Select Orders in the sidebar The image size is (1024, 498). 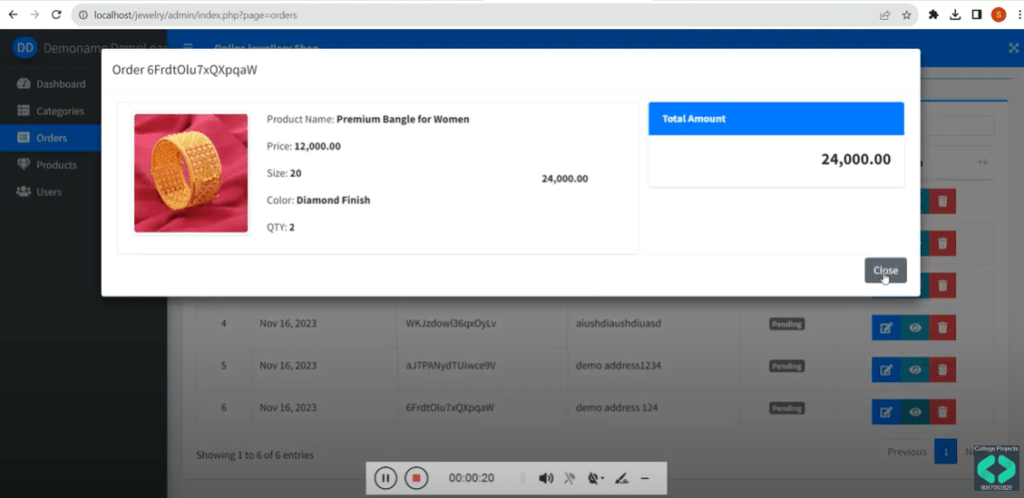[x=51, y=138]
